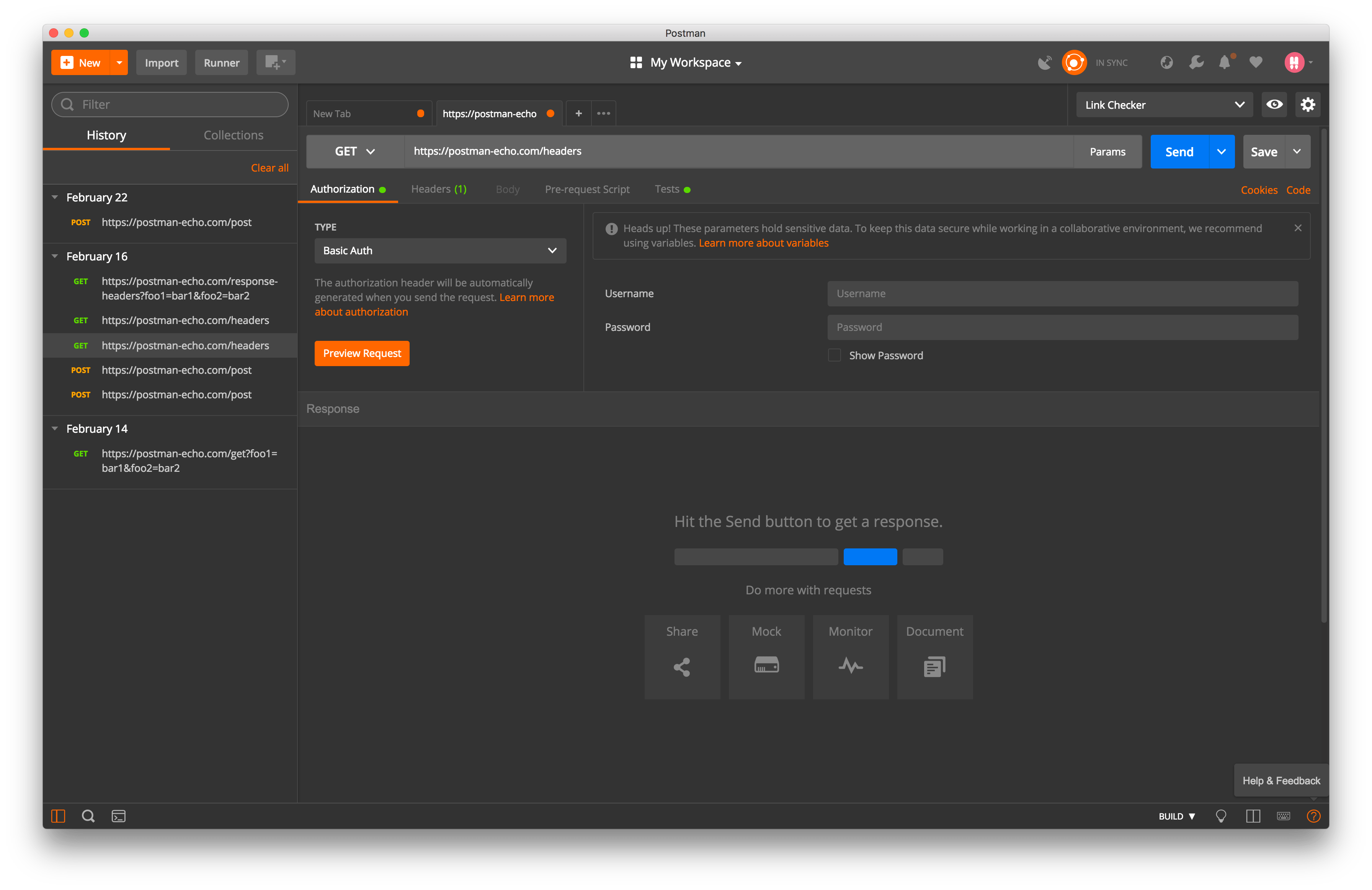This screenshot has width=1372, height=890.
Task: Click the Find search icon in status bar
Action: (88, 816)
